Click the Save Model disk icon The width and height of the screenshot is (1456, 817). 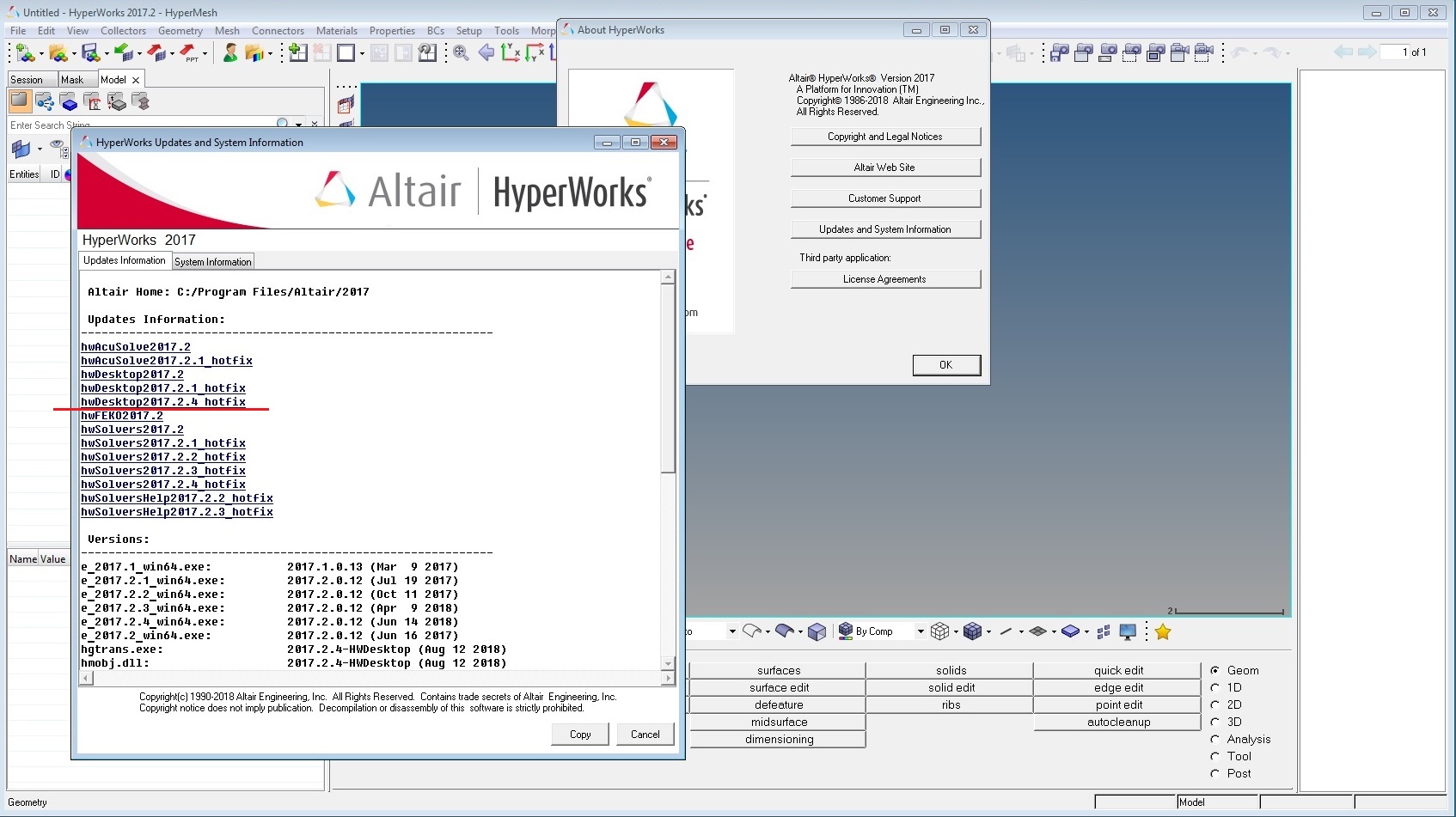click(90, 53)
